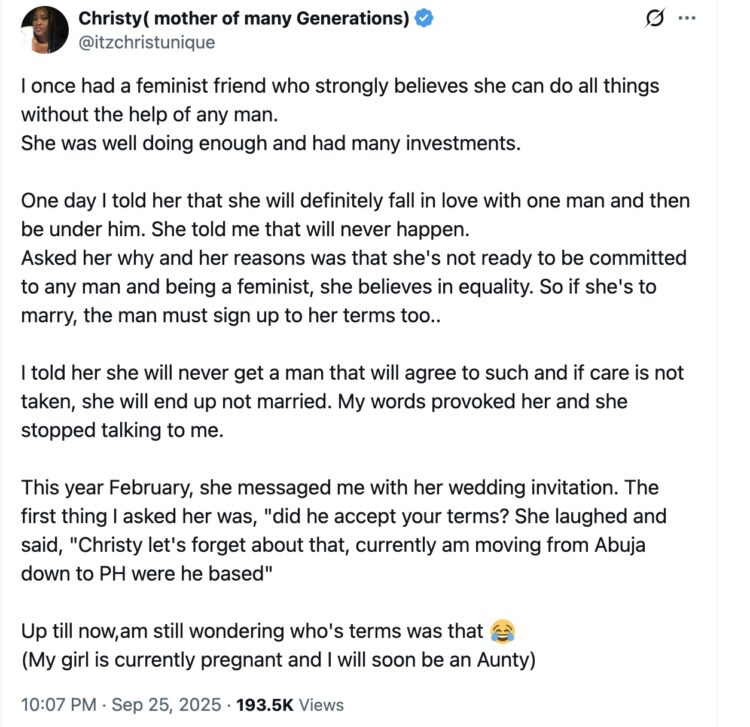The height and width of the screenshot is (727, 750).
Task: Click the 10:07 PM timestamp
Action: coord(56,704)
